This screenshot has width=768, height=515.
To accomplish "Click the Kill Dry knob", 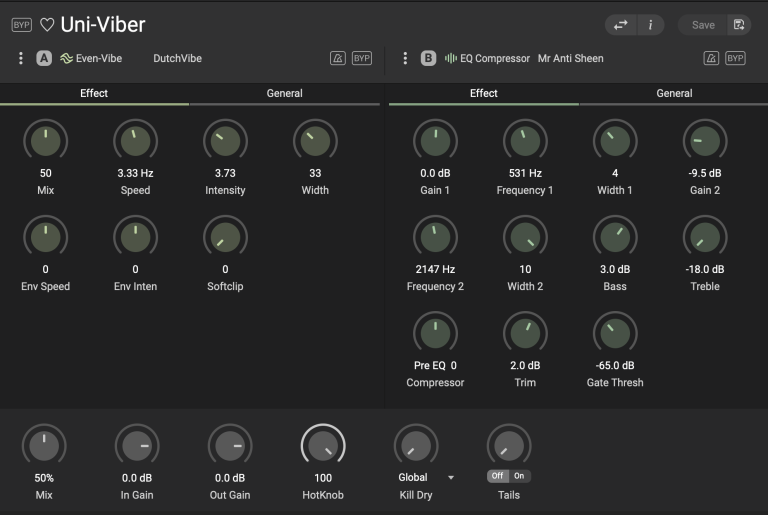I will [x=416, y=446].
